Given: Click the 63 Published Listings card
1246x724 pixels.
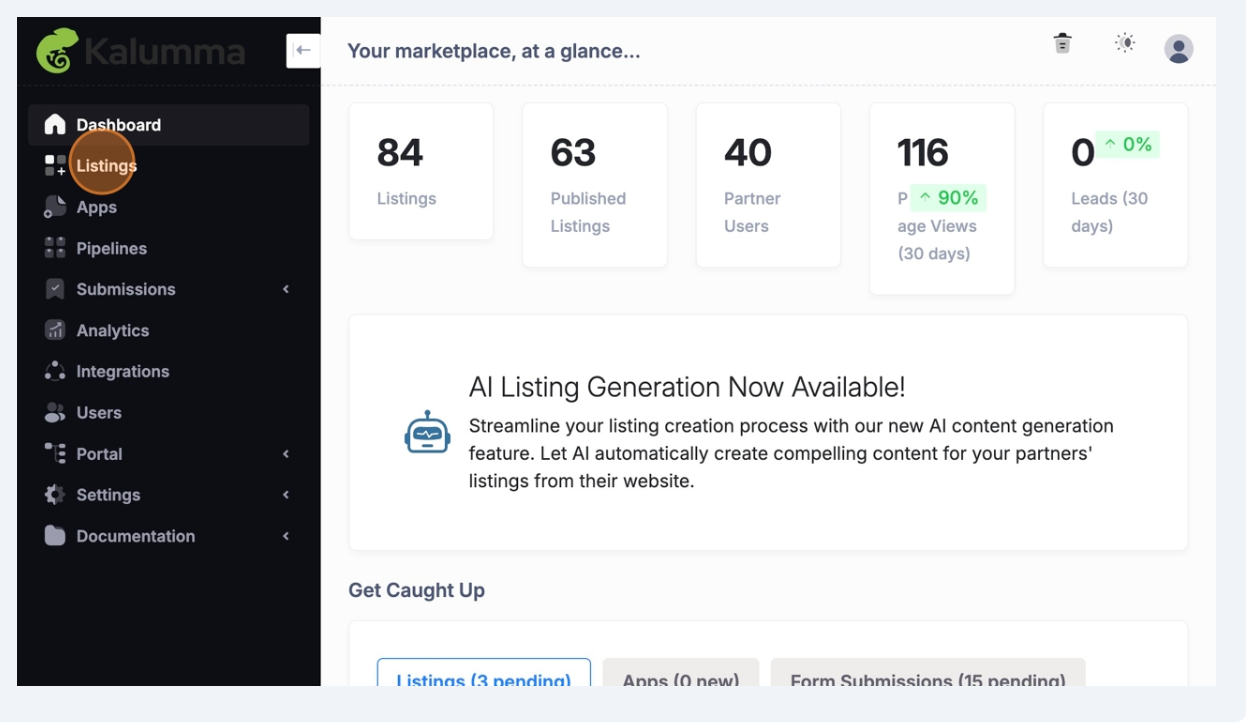Looking at the screenshot, I should (595, 185).
